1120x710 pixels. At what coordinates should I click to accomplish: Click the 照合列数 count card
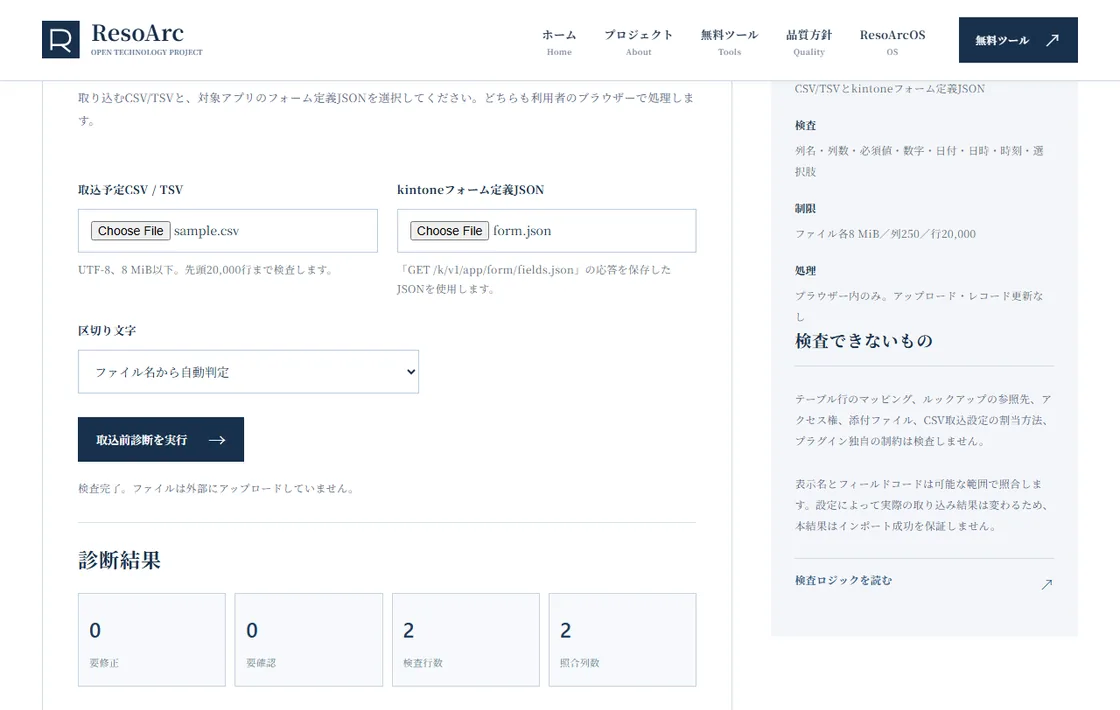point(622,640)
